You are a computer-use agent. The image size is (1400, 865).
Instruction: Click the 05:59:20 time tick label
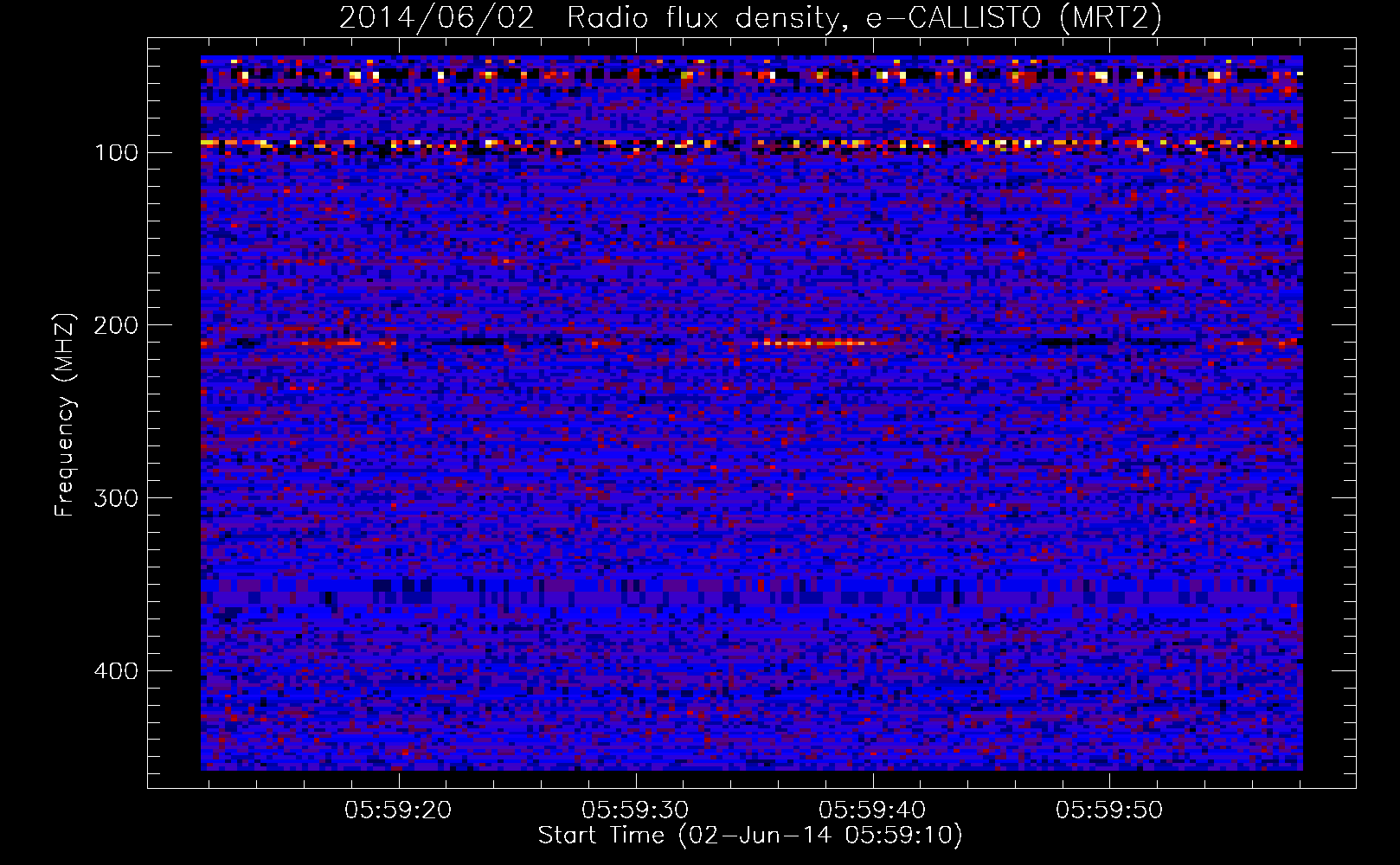point(398,811)
